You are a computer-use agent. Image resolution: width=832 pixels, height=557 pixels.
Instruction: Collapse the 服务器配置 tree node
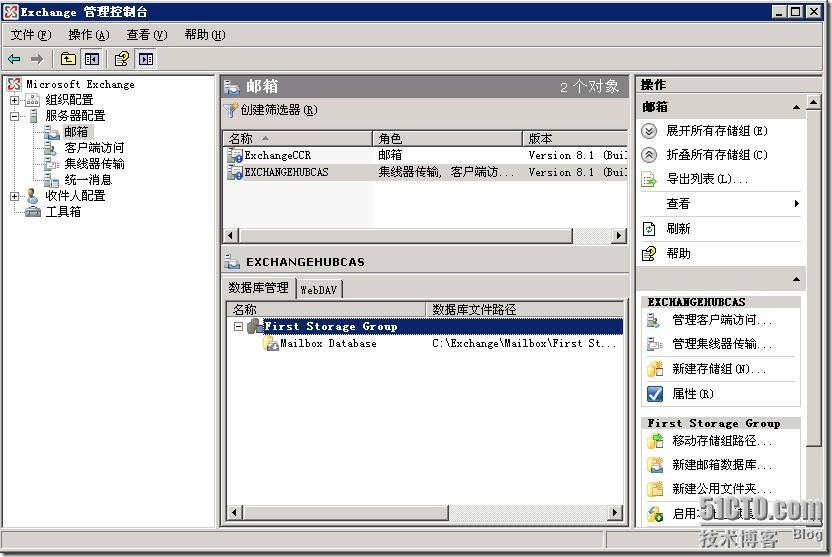(15, 116)
